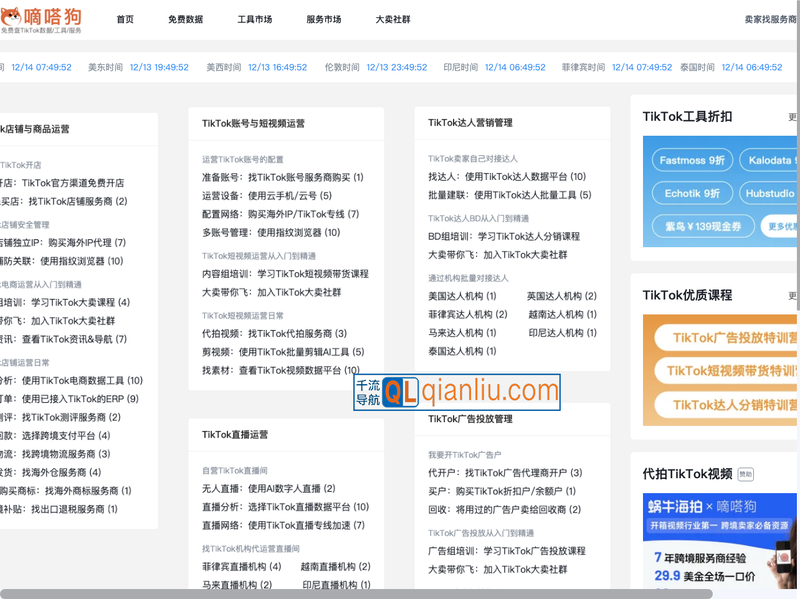
Task: Click the 千流导航 QL logo banner
Action: [457, 392]
